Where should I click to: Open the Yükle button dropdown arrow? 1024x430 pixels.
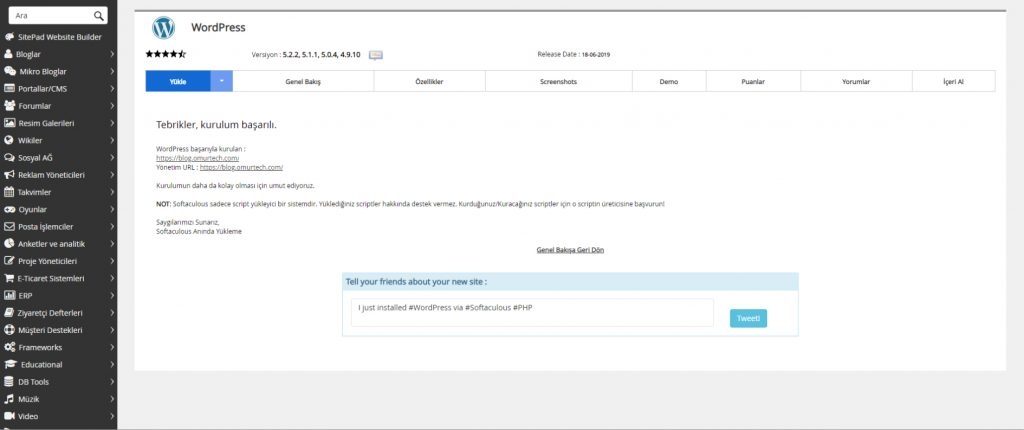tap(221, 81)
